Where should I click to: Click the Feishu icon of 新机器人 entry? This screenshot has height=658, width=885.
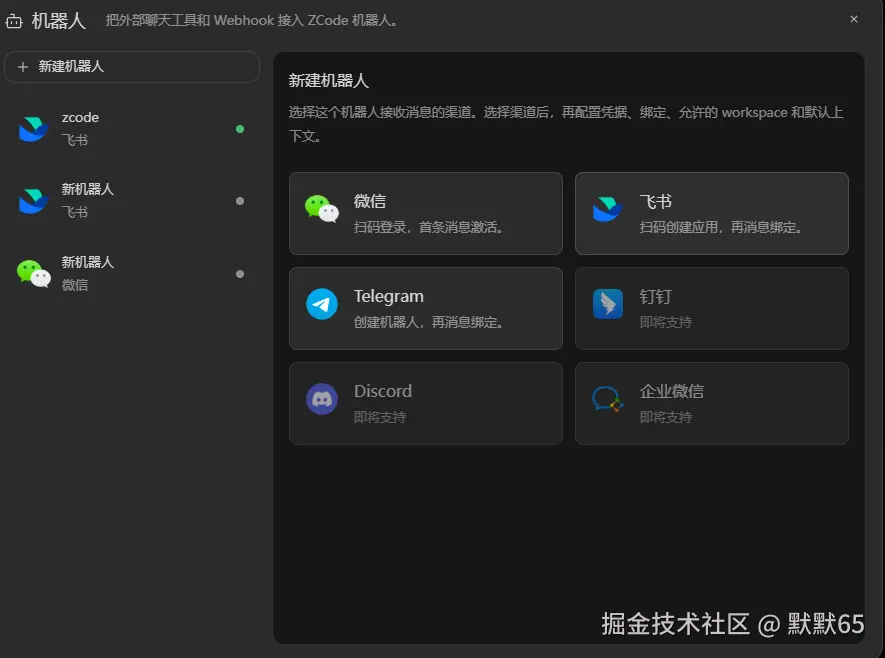coord(33,201)
